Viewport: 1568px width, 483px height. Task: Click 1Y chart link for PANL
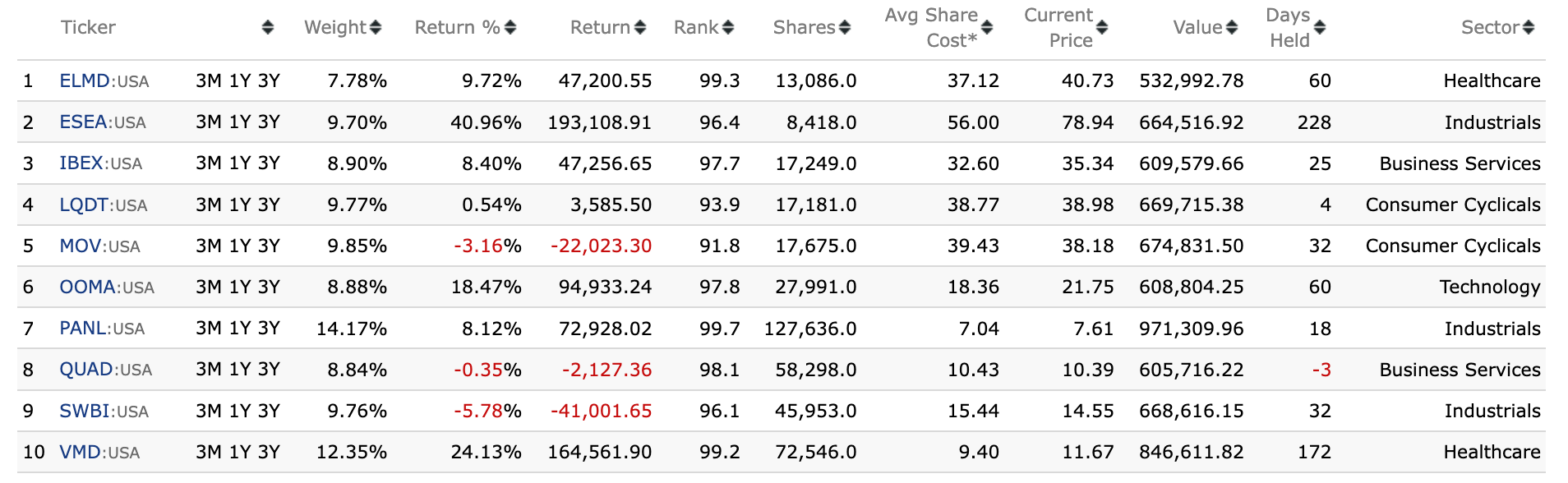240,329
